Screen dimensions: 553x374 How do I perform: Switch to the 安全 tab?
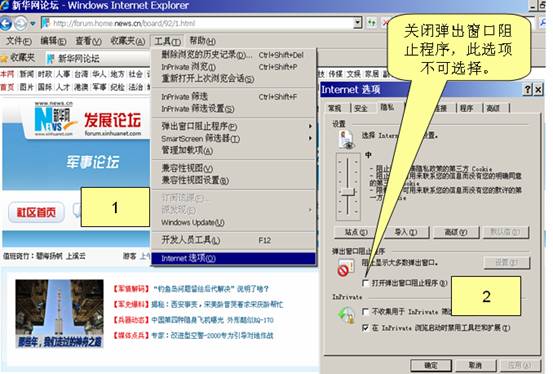361,108
